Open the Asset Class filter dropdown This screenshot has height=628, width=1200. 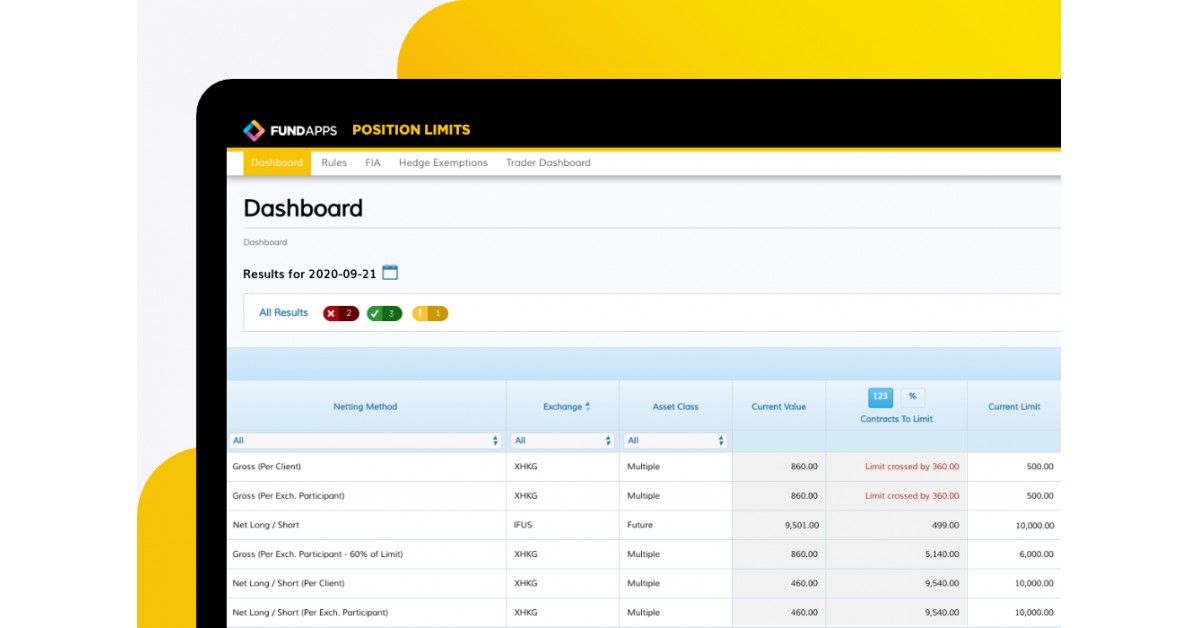(x=673, y=440)
